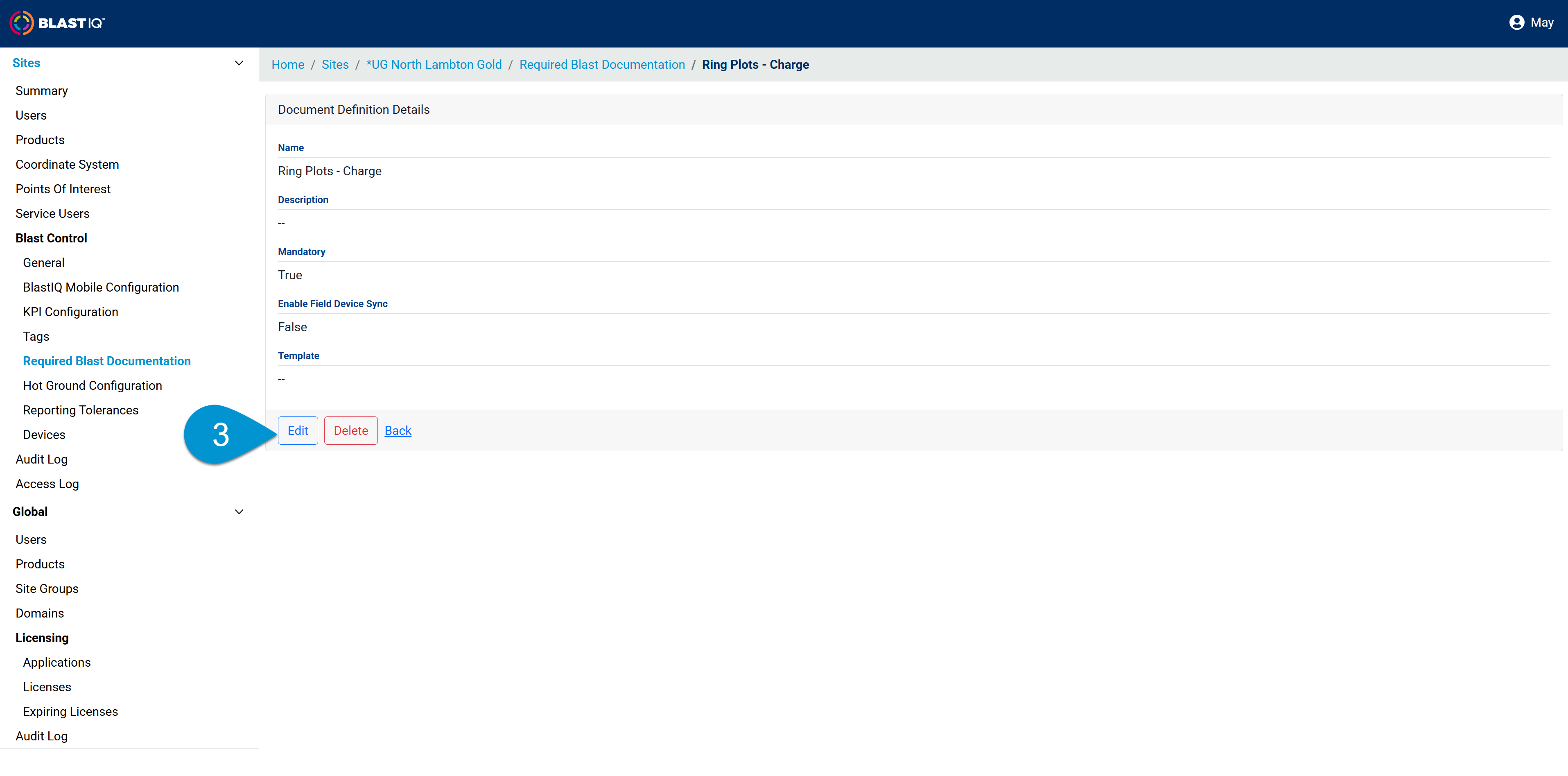This screenshot has width=1568, height=776.
Task: Click the Name value Ring Plots - Charge
Action: tap(330, 171)
